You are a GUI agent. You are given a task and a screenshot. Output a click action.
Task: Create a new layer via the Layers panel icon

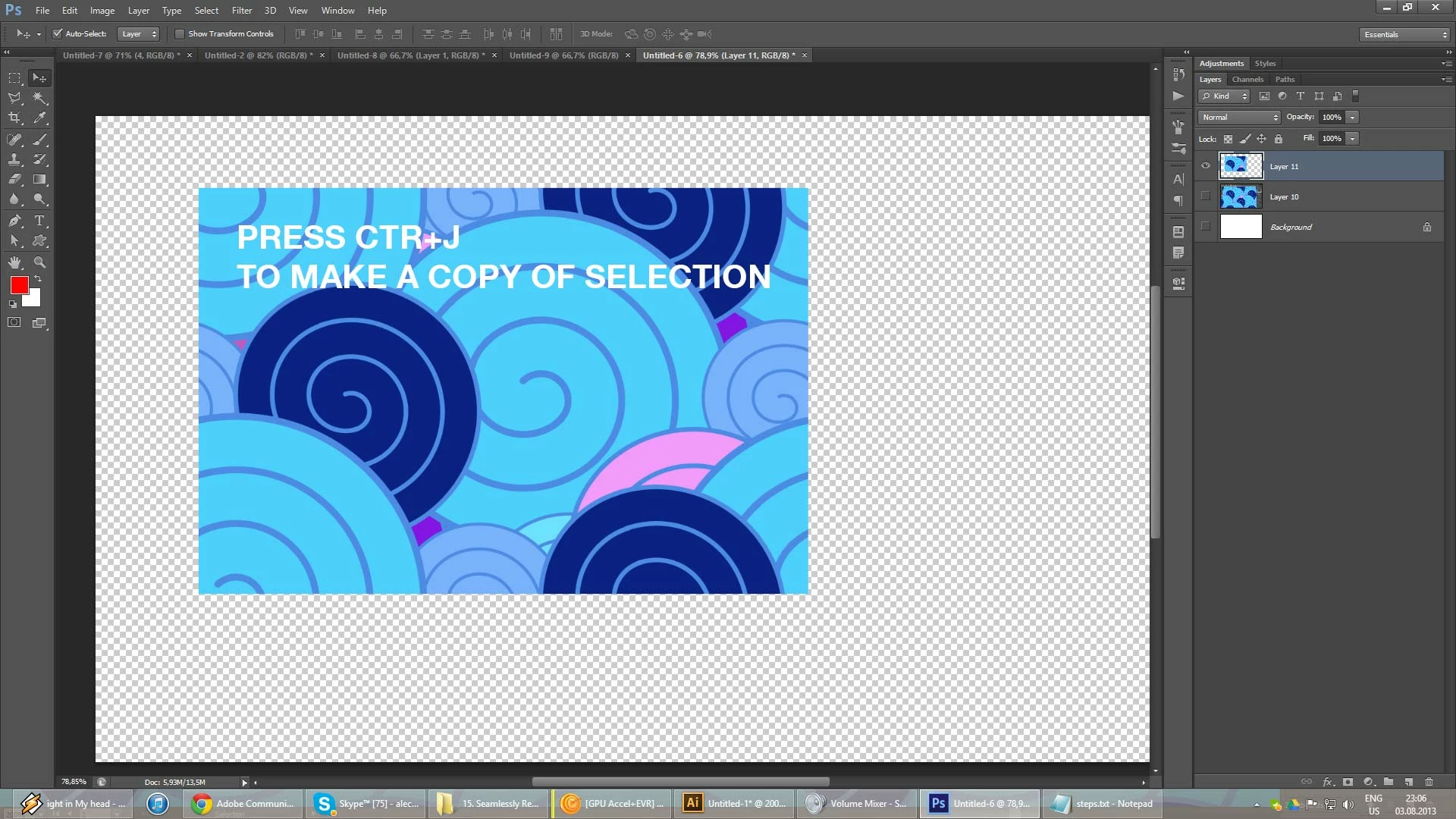[1408, 782]
